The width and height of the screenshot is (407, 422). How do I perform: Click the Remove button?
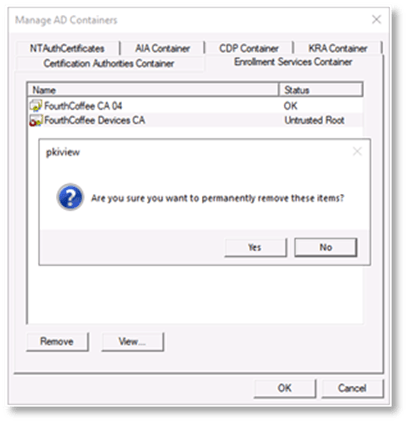point(57,341)
